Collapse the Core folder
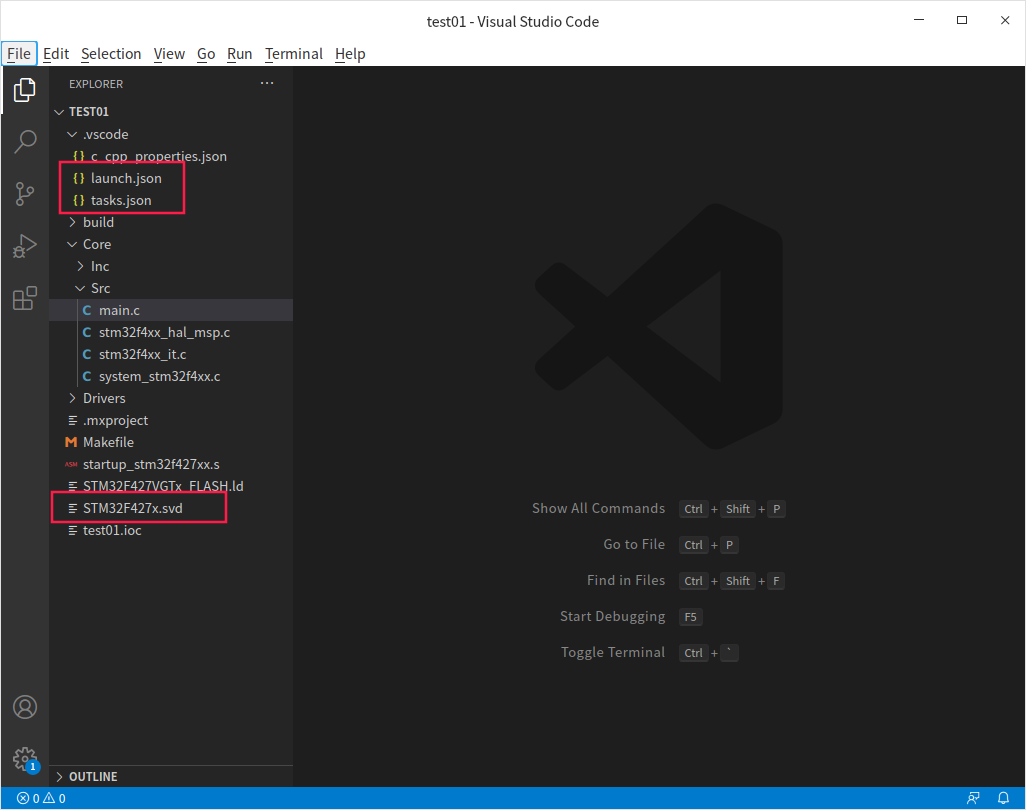 coord(171,244)
